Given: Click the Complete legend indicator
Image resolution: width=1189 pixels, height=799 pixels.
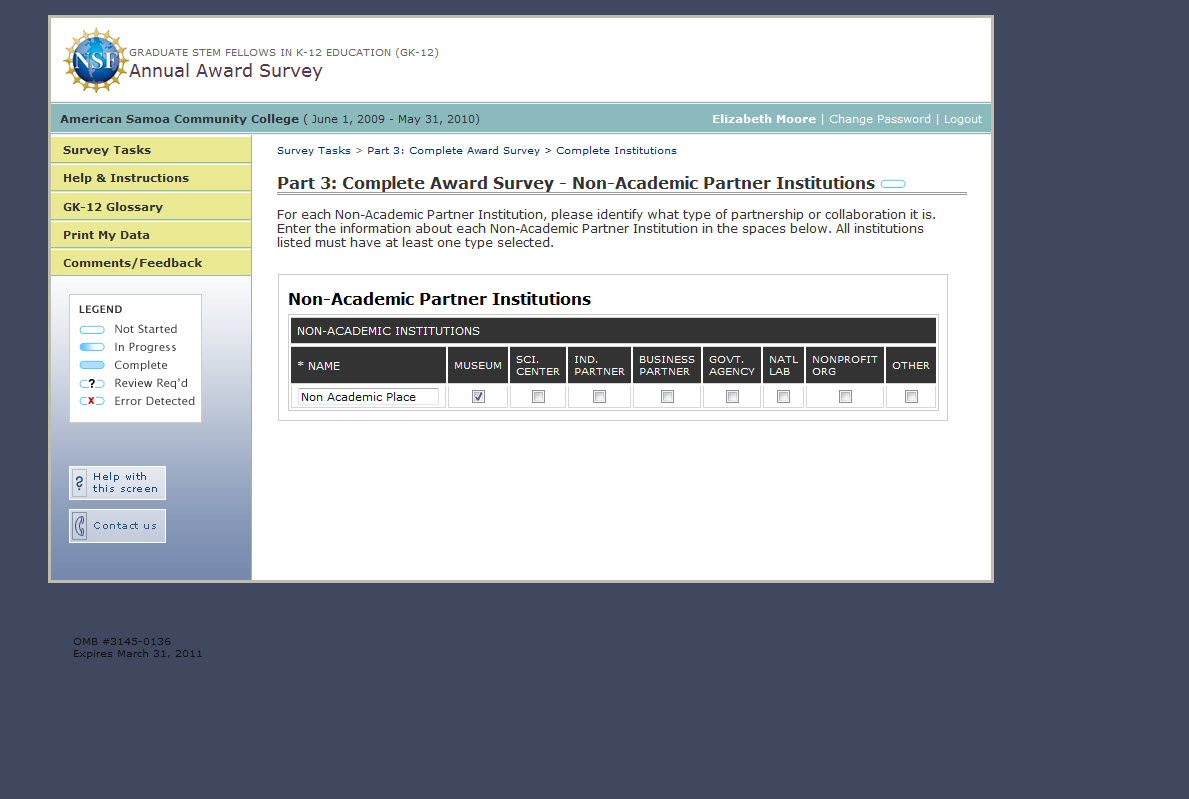Looking at the screenshot, I should [92, 365].
